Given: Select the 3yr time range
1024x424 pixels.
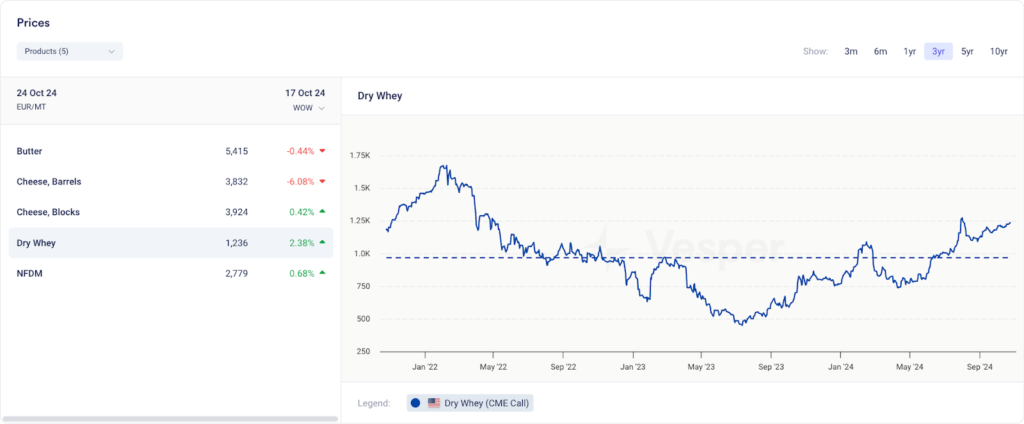Looking at the screenshot, I should pos(938,51).
